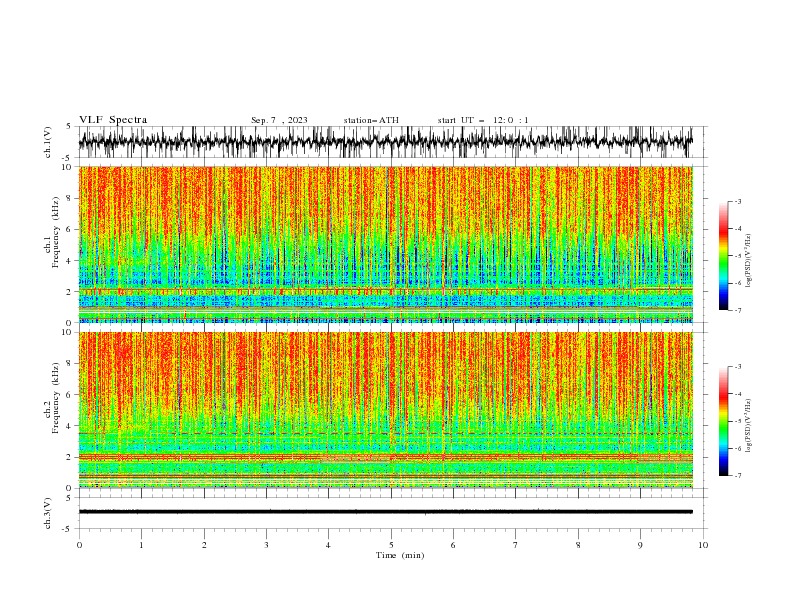
Task: Click the "5" voltage tick on ch.1(V) axis
Action: [x=68, y=127]
